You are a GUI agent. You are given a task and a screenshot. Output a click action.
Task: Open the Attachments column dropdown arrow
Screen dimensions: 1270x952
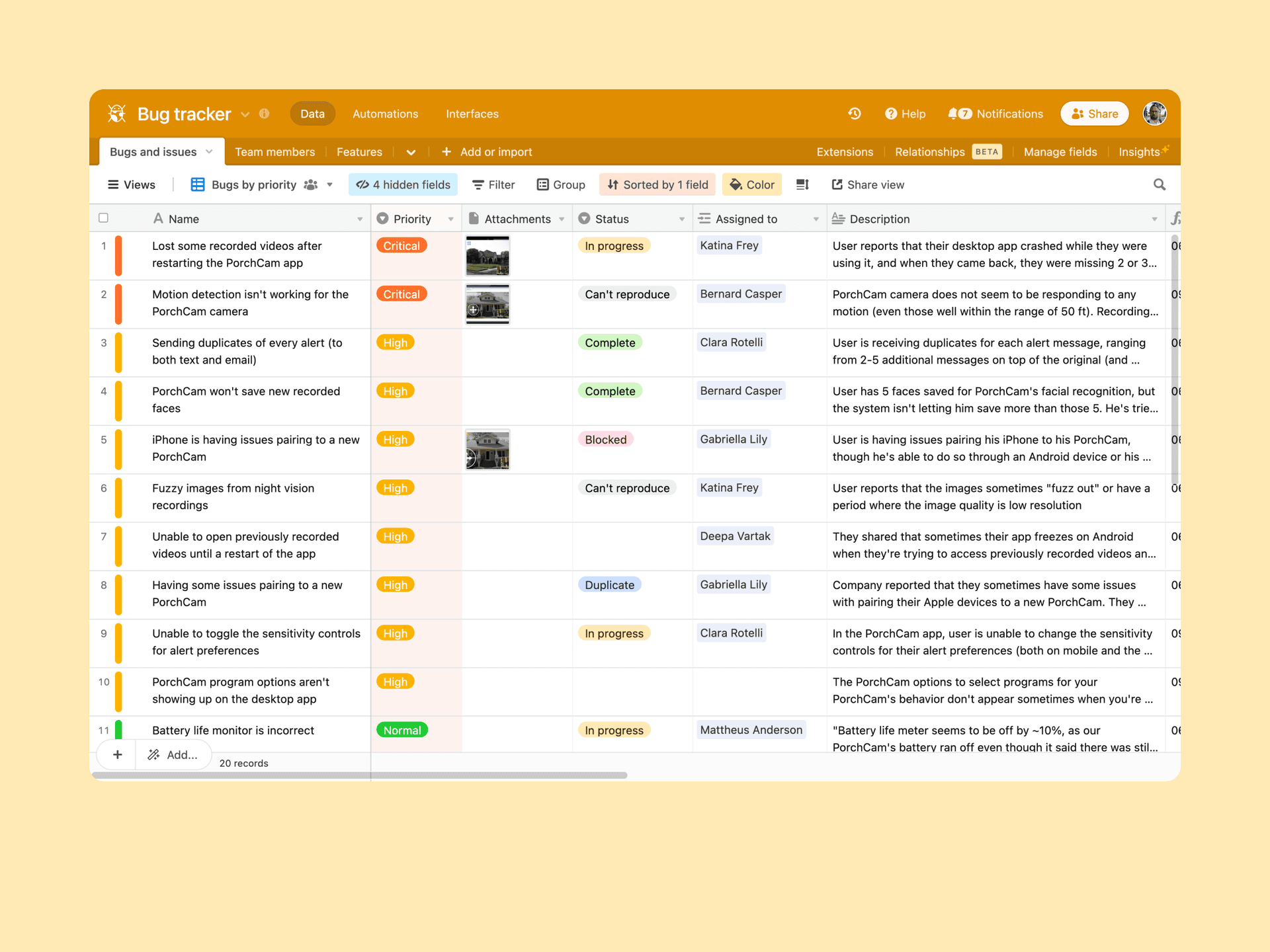coord(562,219)
